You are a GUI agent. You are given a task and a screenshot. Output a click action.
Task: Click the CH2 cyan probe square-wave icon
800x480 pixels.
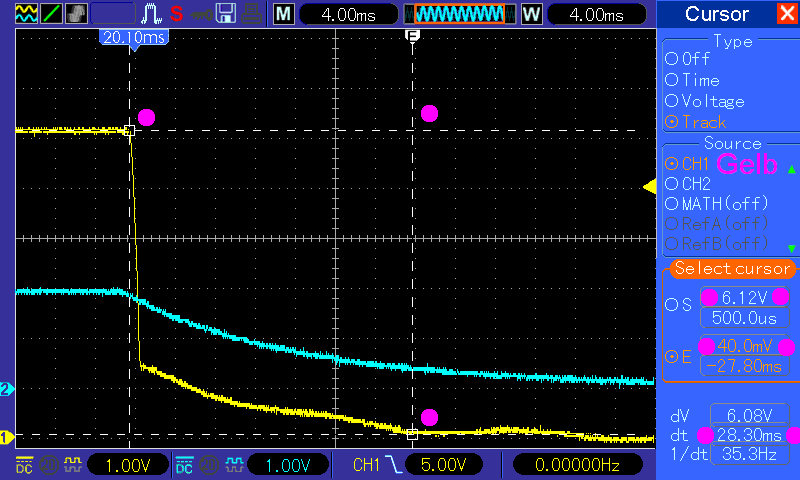point(233,465)
